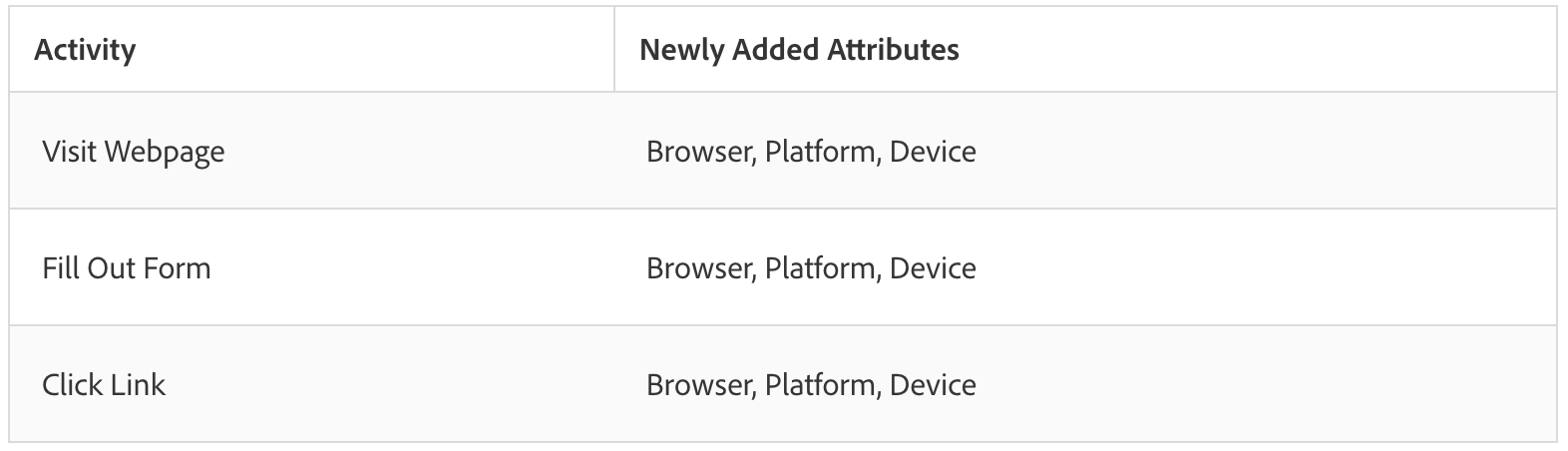Image resolution: width=1568 pixels, height=451 pixels.
Task: Click the Newly Added Attributes column header
Action: pyautogui.click(x=799, y=50)
